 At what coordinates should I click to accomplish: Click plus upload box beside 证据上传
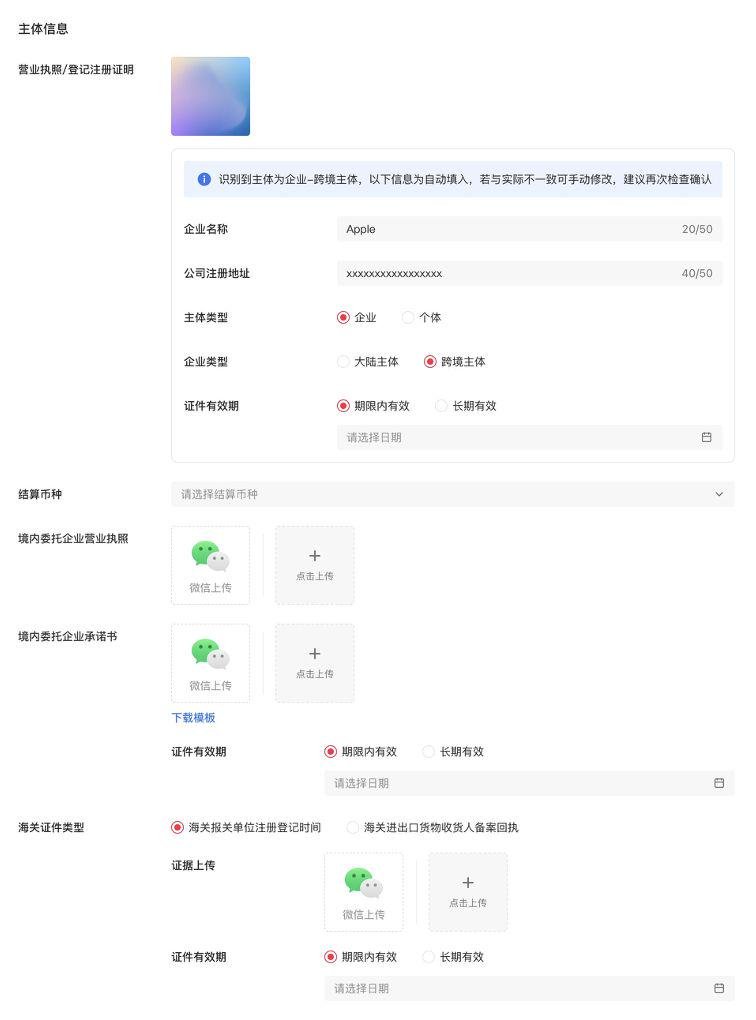(468, 892)
